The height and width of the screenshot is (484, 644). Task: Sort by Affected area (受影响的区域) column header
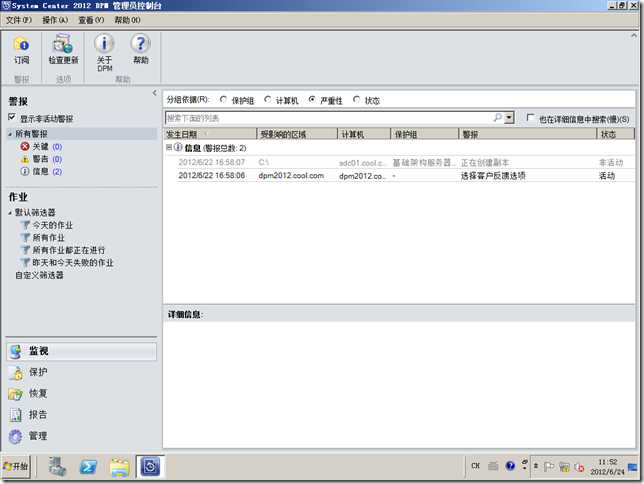[297, 134]
